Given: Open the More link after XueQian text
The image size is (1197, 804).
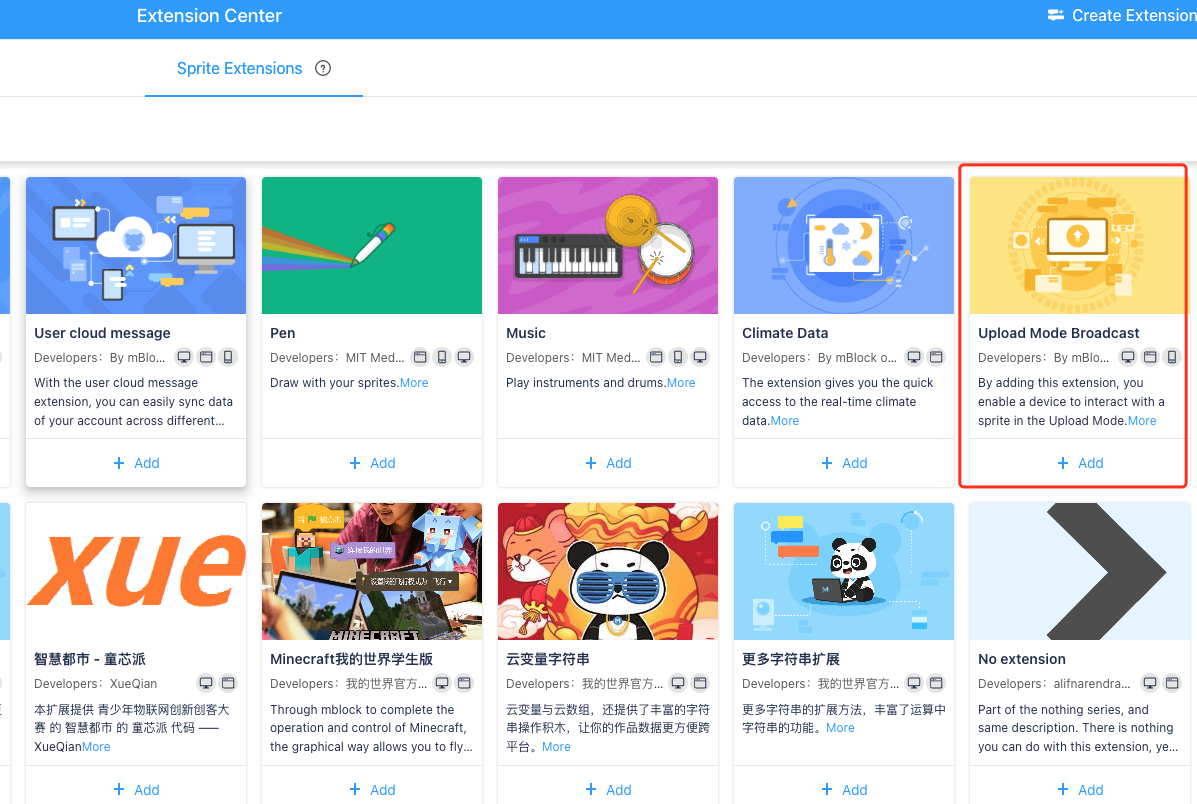Looking at the screenshot, I should [x=96, y=747].
